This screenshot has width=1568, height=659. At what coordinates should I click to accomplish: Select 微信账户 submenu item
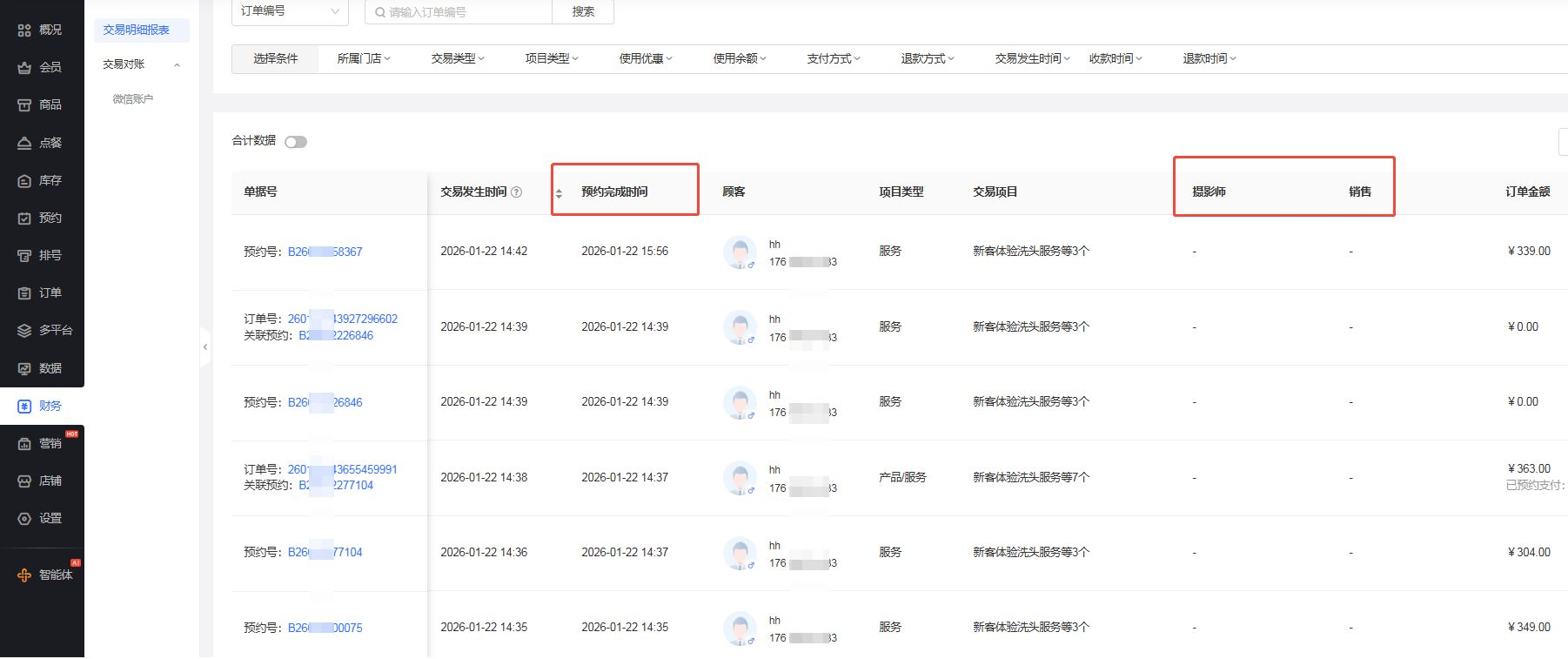tap(132, 99)
